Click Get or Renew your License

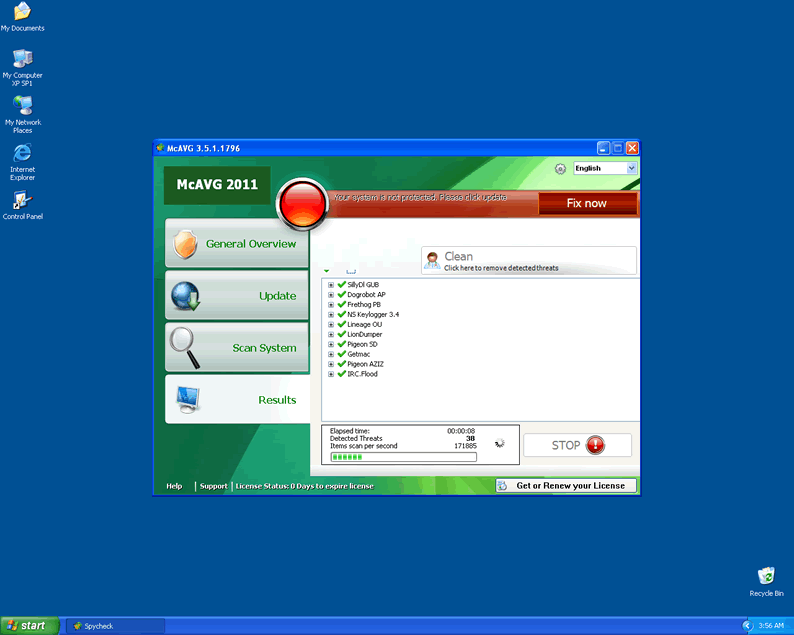(567, 486)
